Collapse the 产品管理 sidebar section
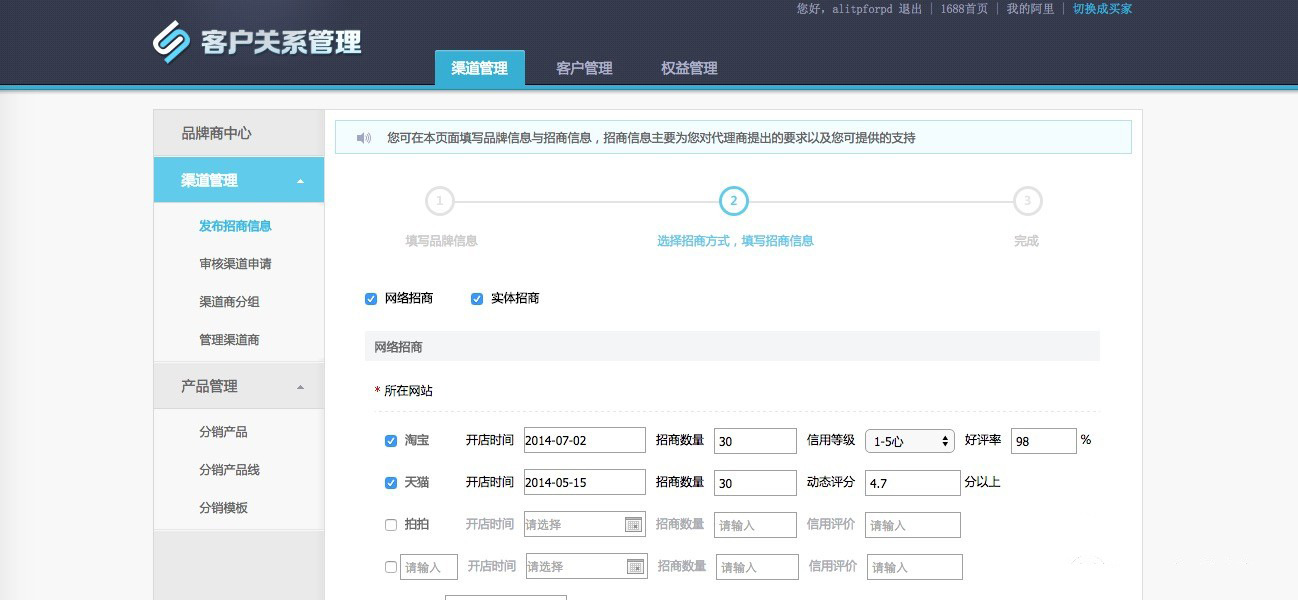The image size is (1298, 600). (301, 387)
